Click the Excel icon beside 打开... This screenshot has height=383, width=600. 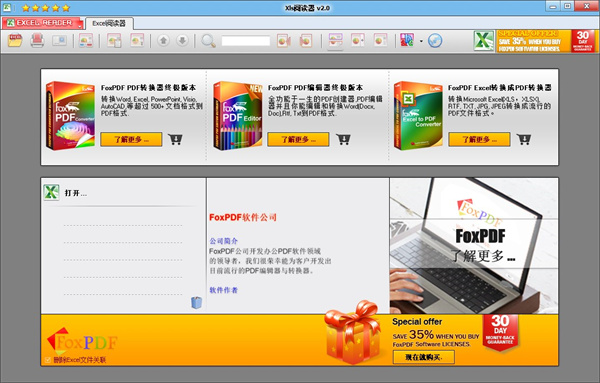point(51,192)
